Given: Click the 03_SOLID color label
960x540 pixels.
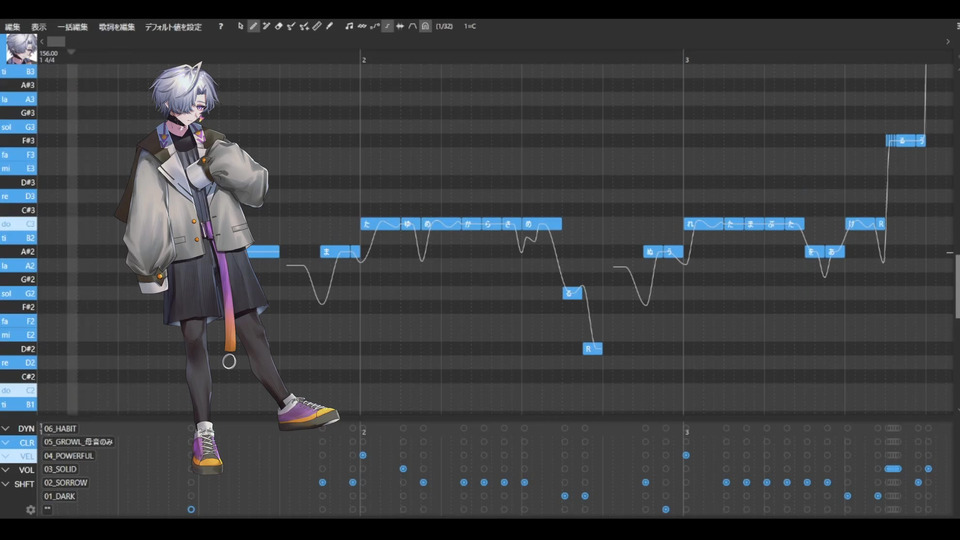Looking at the screenshot, I should pyautogui.click(x=60, y=469).
